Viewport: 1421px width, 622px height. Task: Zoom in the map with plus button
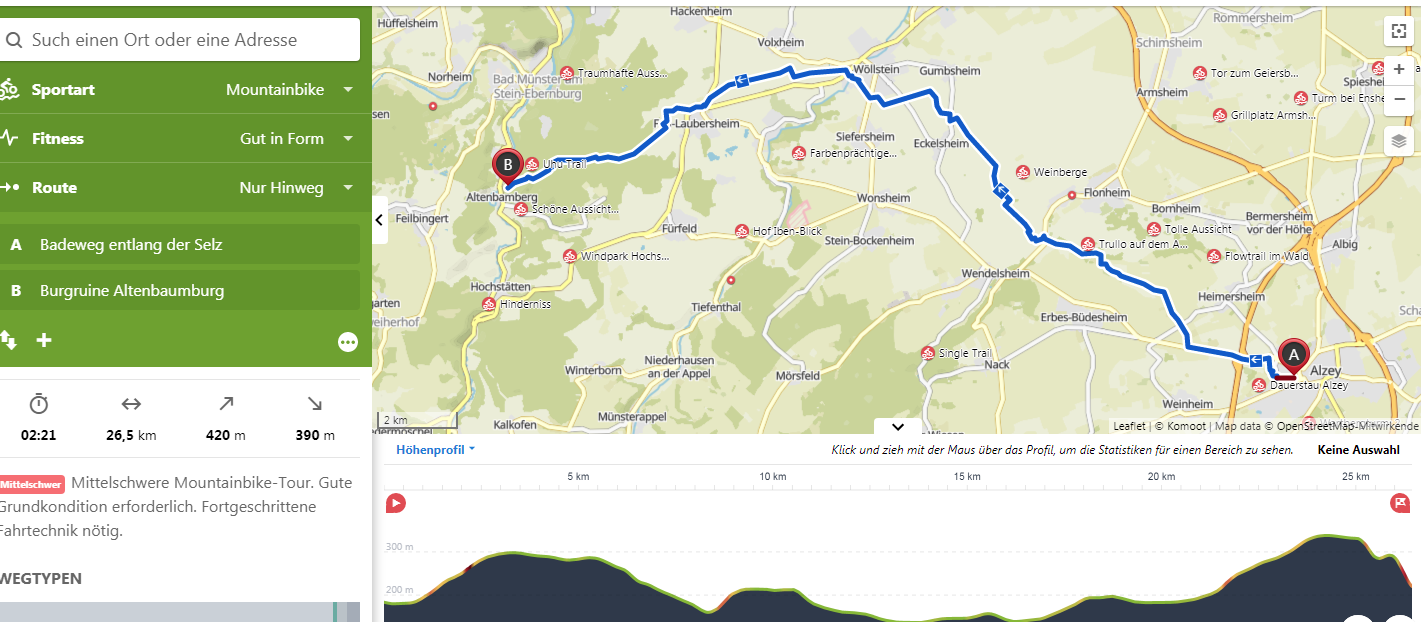1398,70
